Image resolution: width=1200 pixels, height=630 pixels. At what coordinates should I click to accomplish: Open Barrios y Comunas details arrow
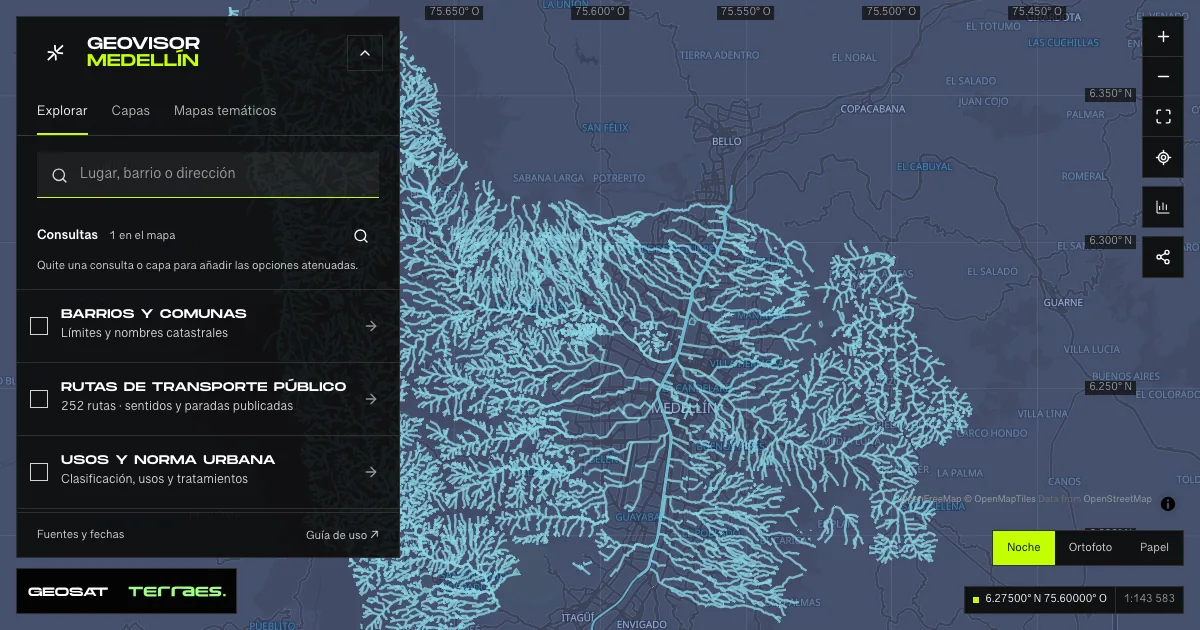point(371,326)
